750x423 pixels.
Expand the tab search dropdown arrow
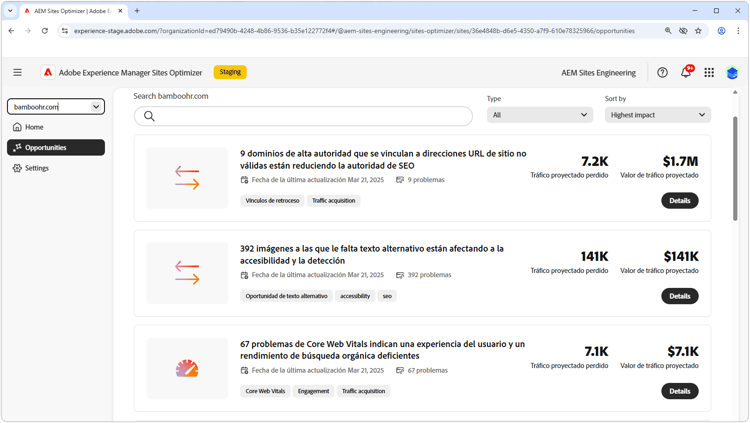pyautogui.click(x=10, y=11)
